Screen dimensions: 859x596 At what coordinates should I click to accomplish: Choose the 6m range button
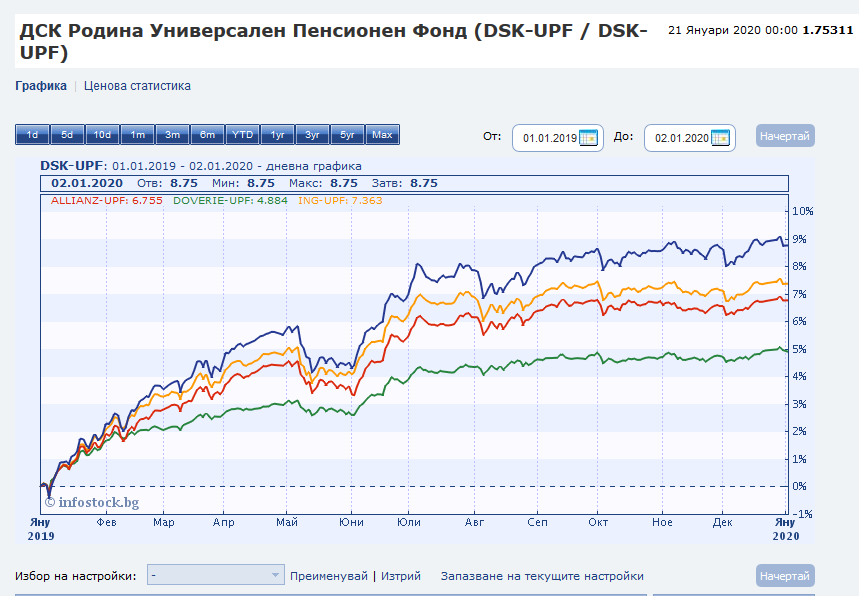point(207,135)
